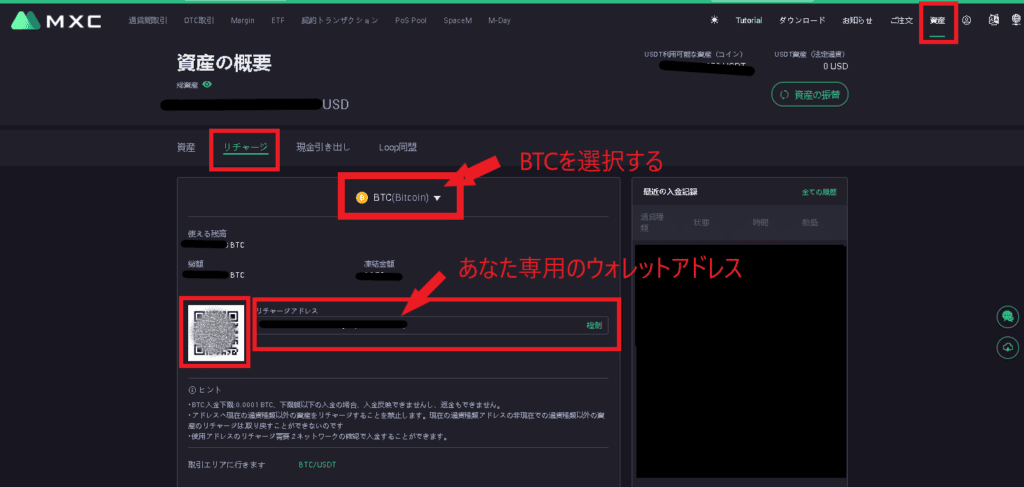
Task: Open the 全ての履歴 history link
Action: 819,192
